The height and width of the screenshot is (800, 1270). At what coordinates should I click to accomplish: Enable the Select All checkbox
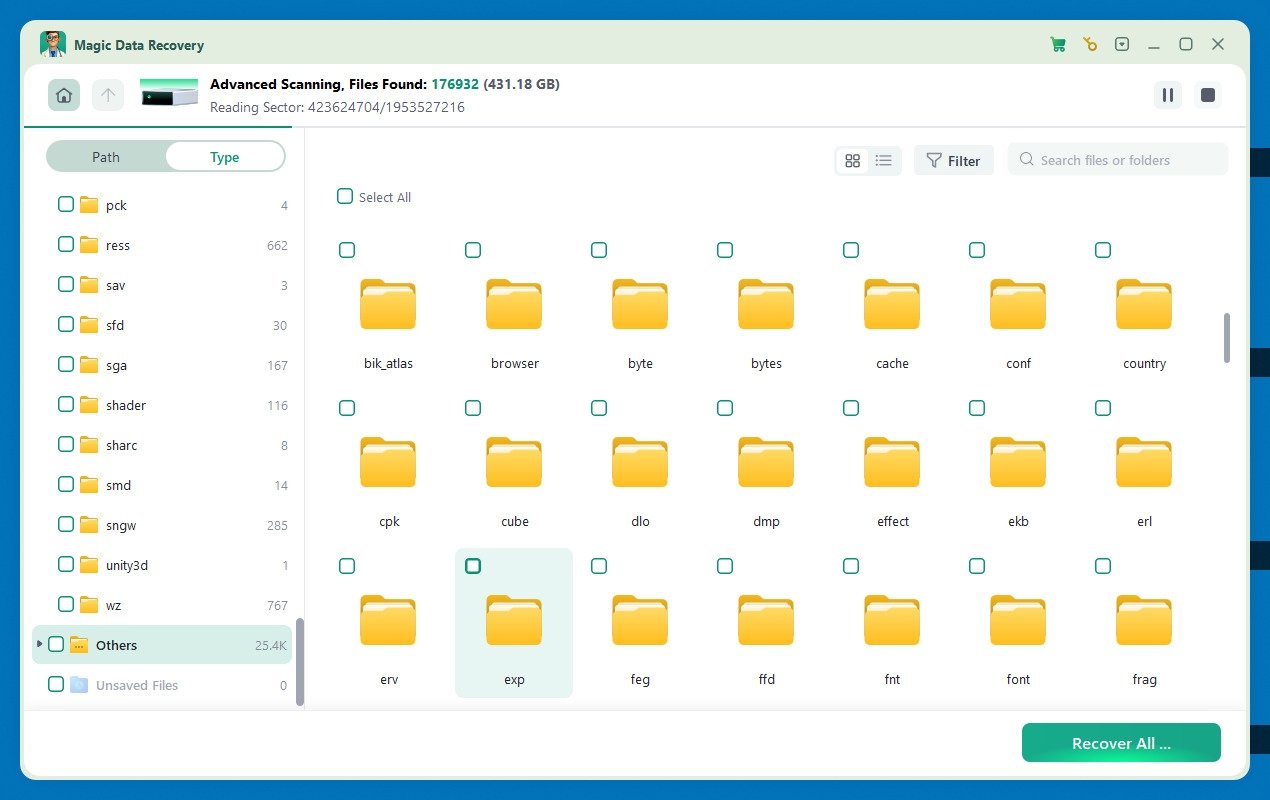[x=345, y=197]
